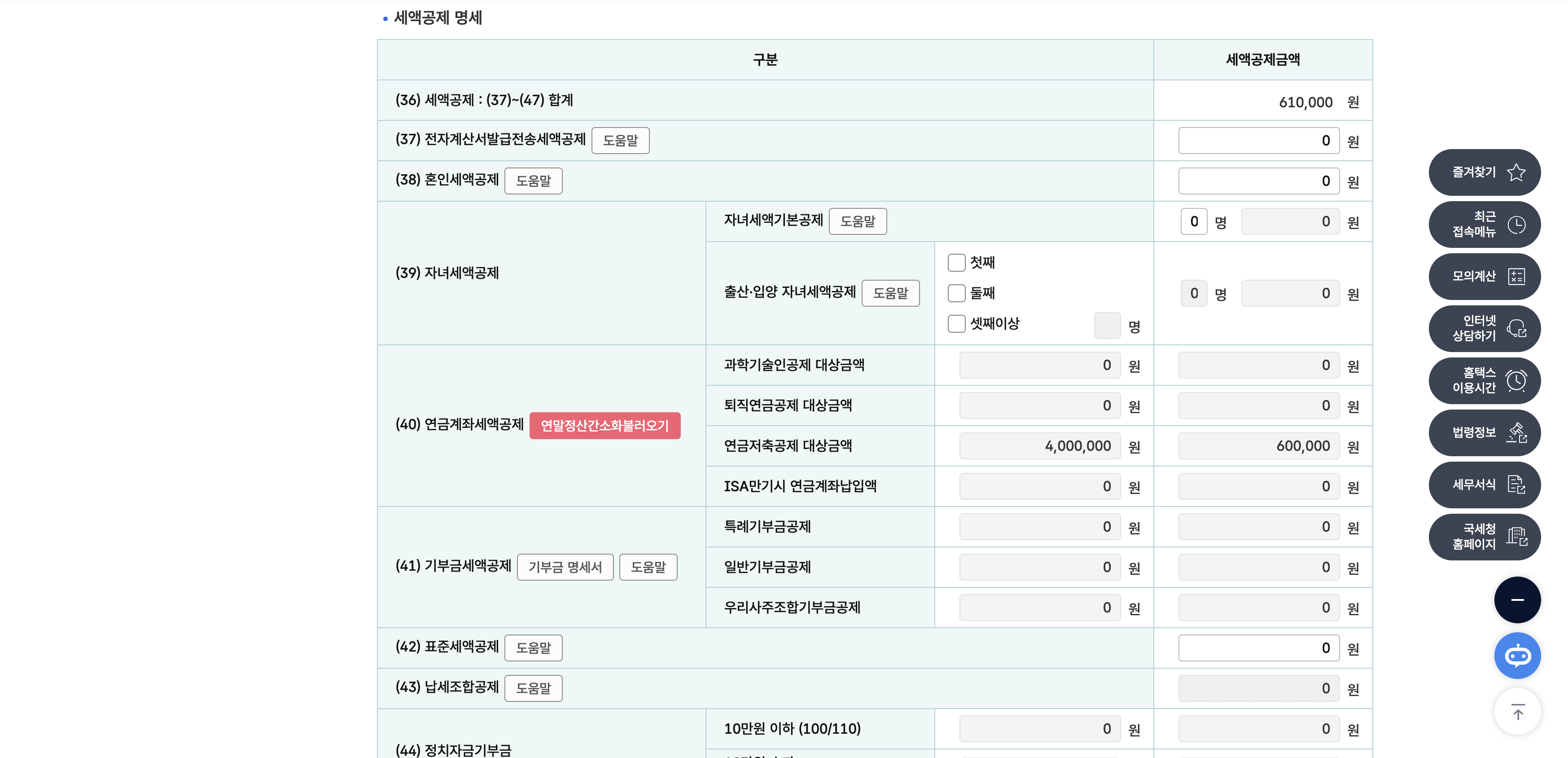Focus the 혼인세액공제 amount field
This screenshot has width=1568, height=758.
tap(1259, 181)
